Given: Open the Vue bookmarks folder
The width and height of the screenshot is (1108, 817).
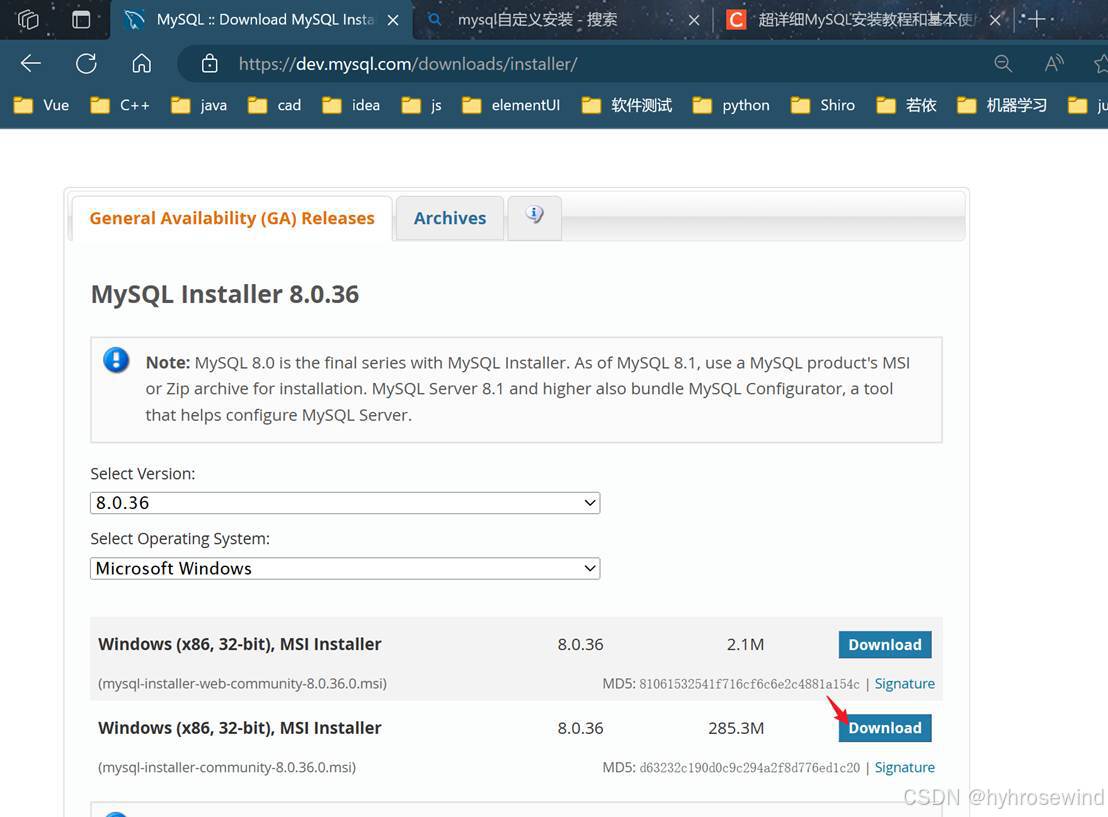Looking at the screenshot, I should tap(42, 105).
